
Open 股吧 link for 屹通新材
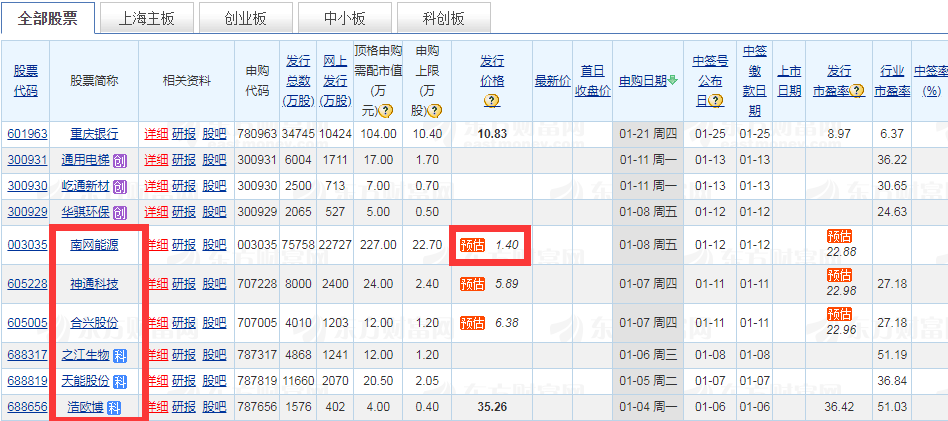pos(214,186)
